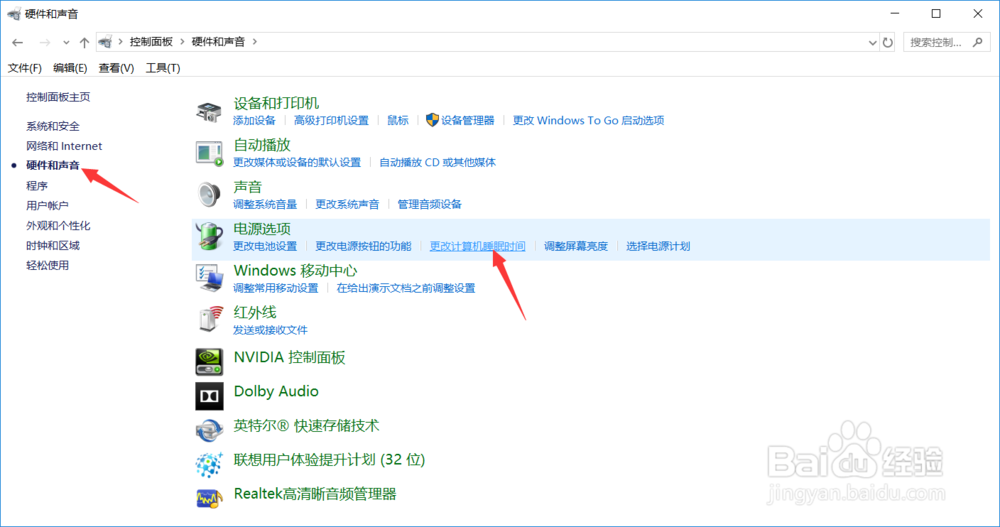Open 系统和安全 in the sidebar
The height and width of the screenshot is (527, 1000).
53,126
